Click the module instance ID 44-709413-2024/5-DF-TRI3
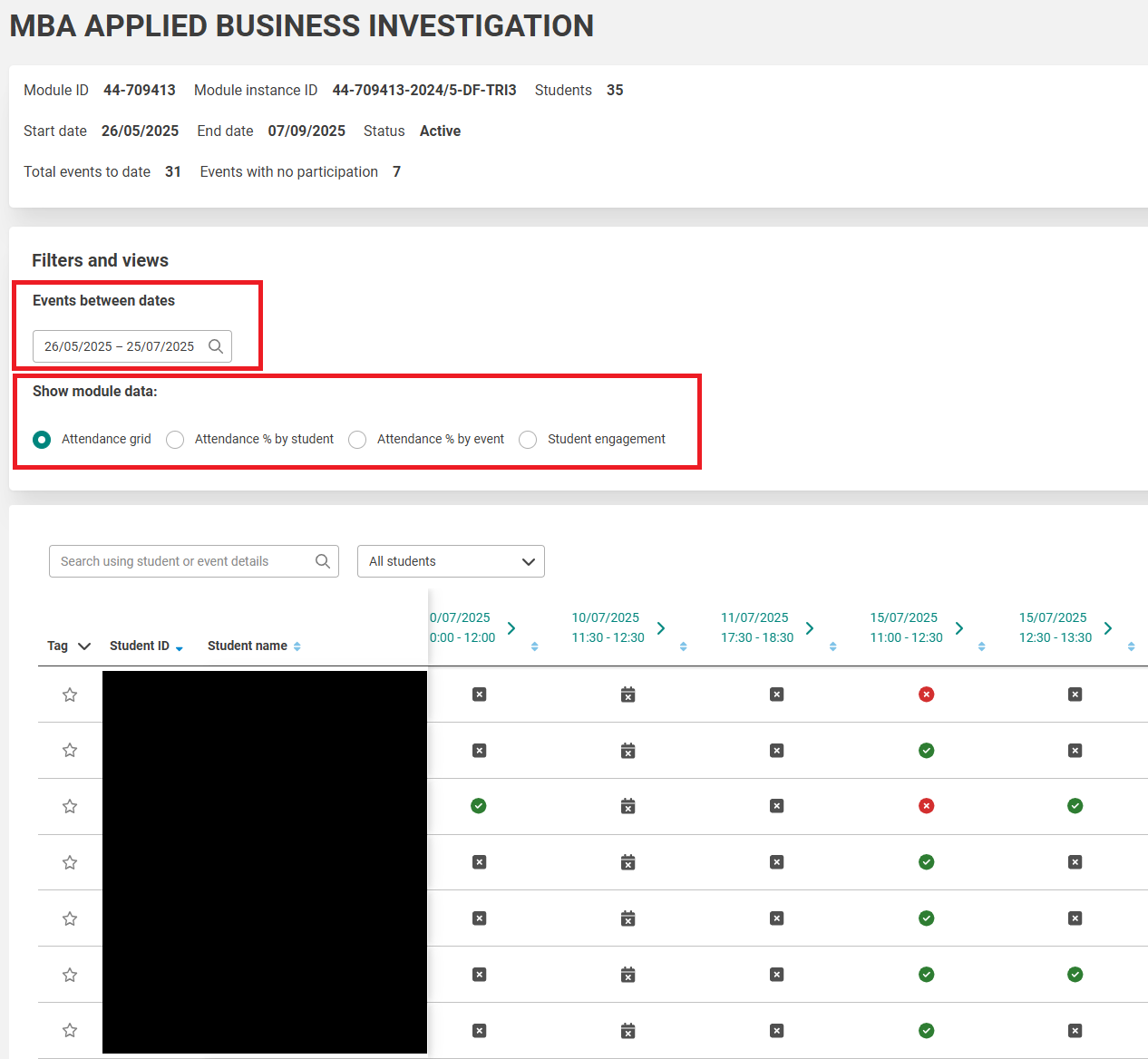Viewport: 1148px width, 1059px height. pyautogui.click(x=424, y=90)
